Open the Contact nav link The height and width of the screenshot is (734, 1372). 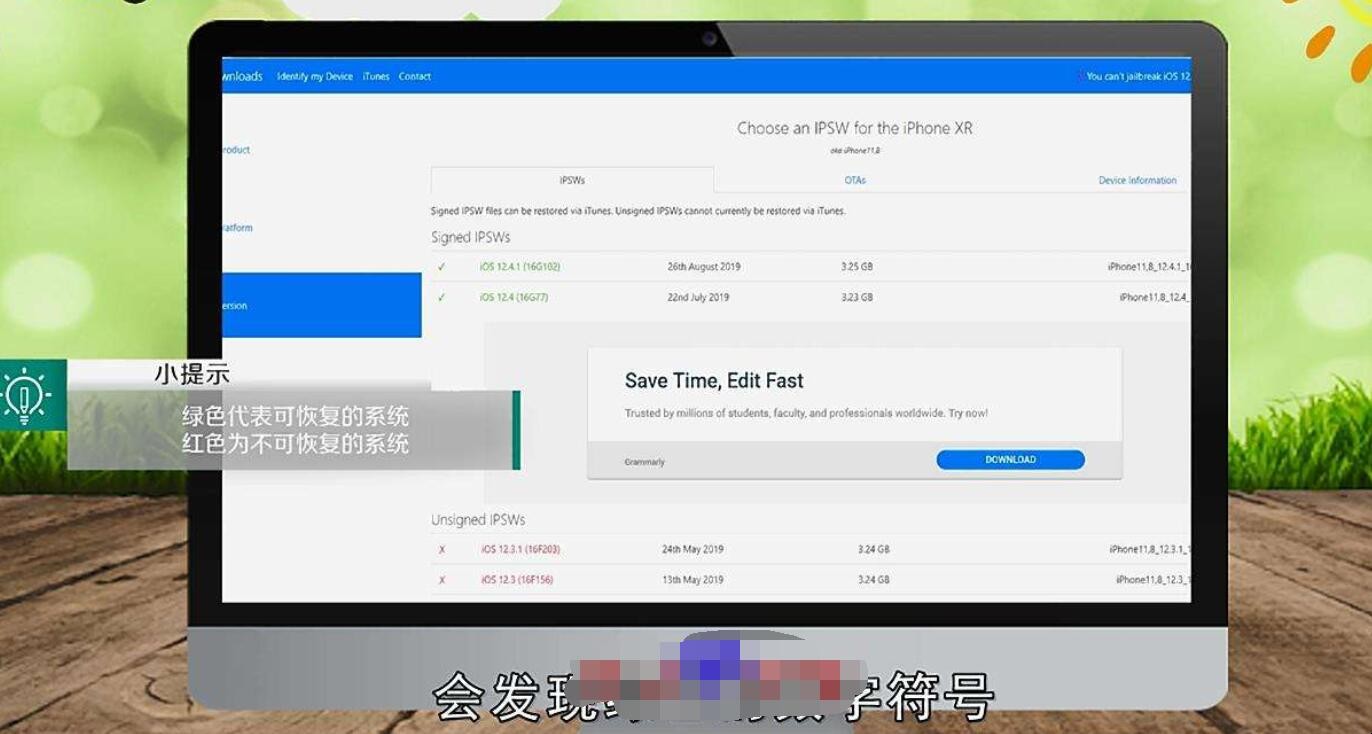(415, 76)
